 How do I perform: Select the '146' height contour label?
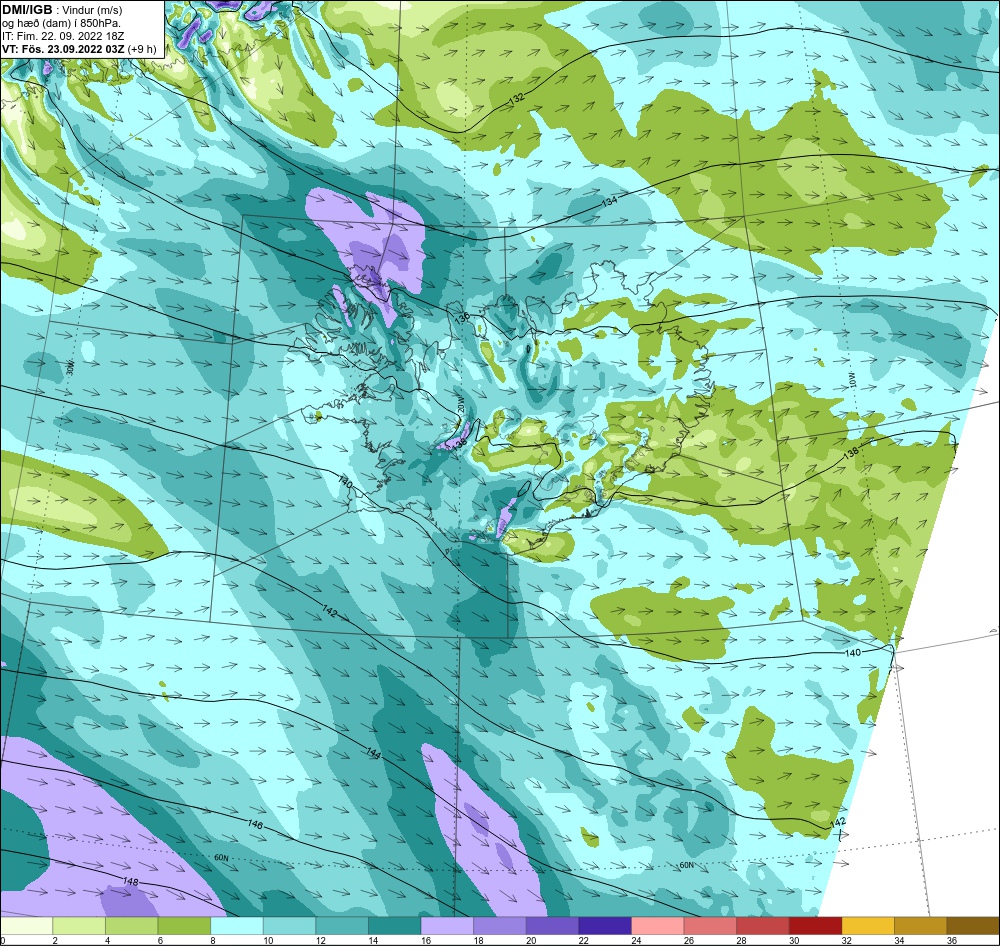coord(254,824)
